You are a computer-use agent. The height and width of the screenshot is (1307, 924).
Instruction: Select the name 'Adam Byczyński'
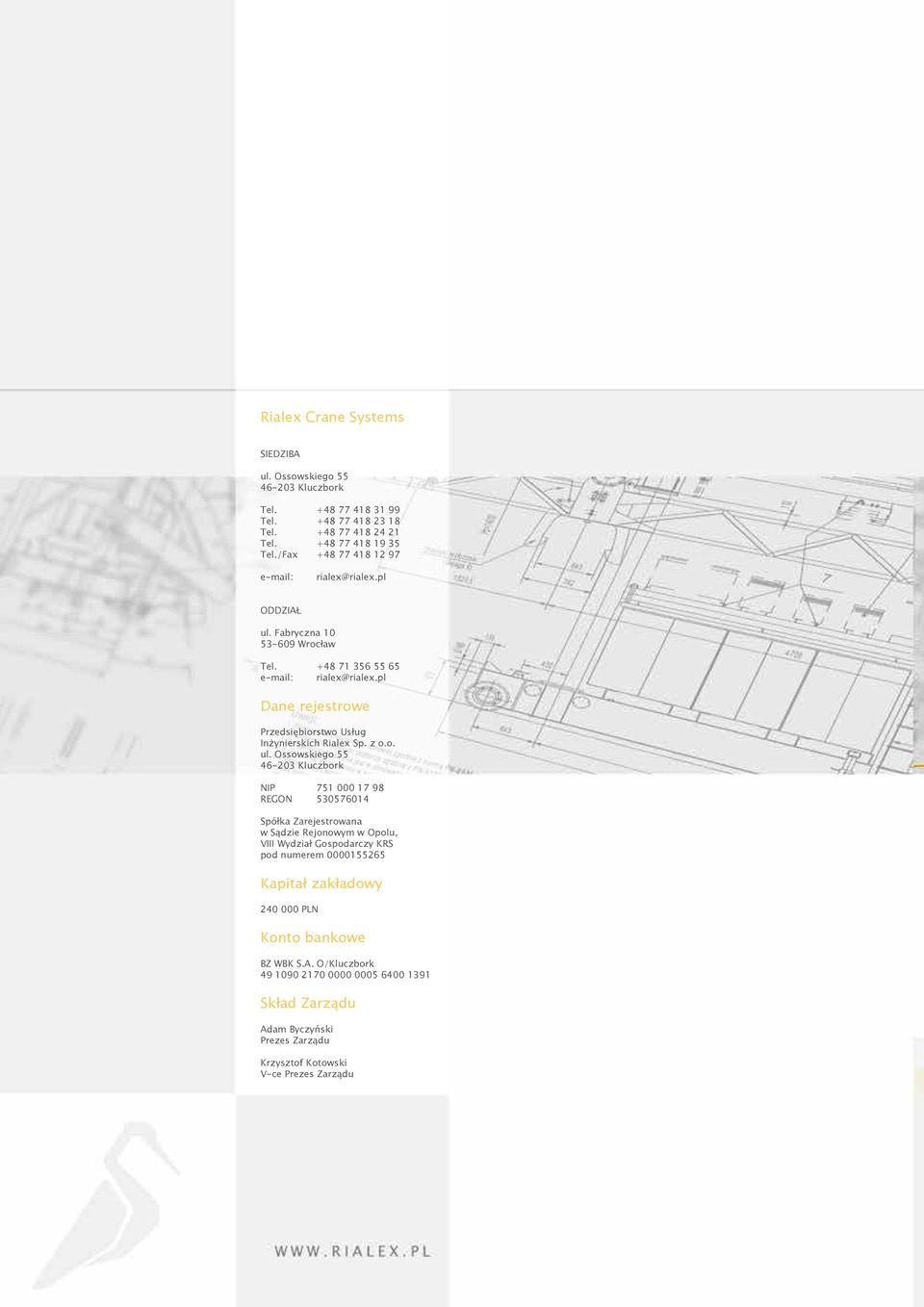click(296, 1029)
